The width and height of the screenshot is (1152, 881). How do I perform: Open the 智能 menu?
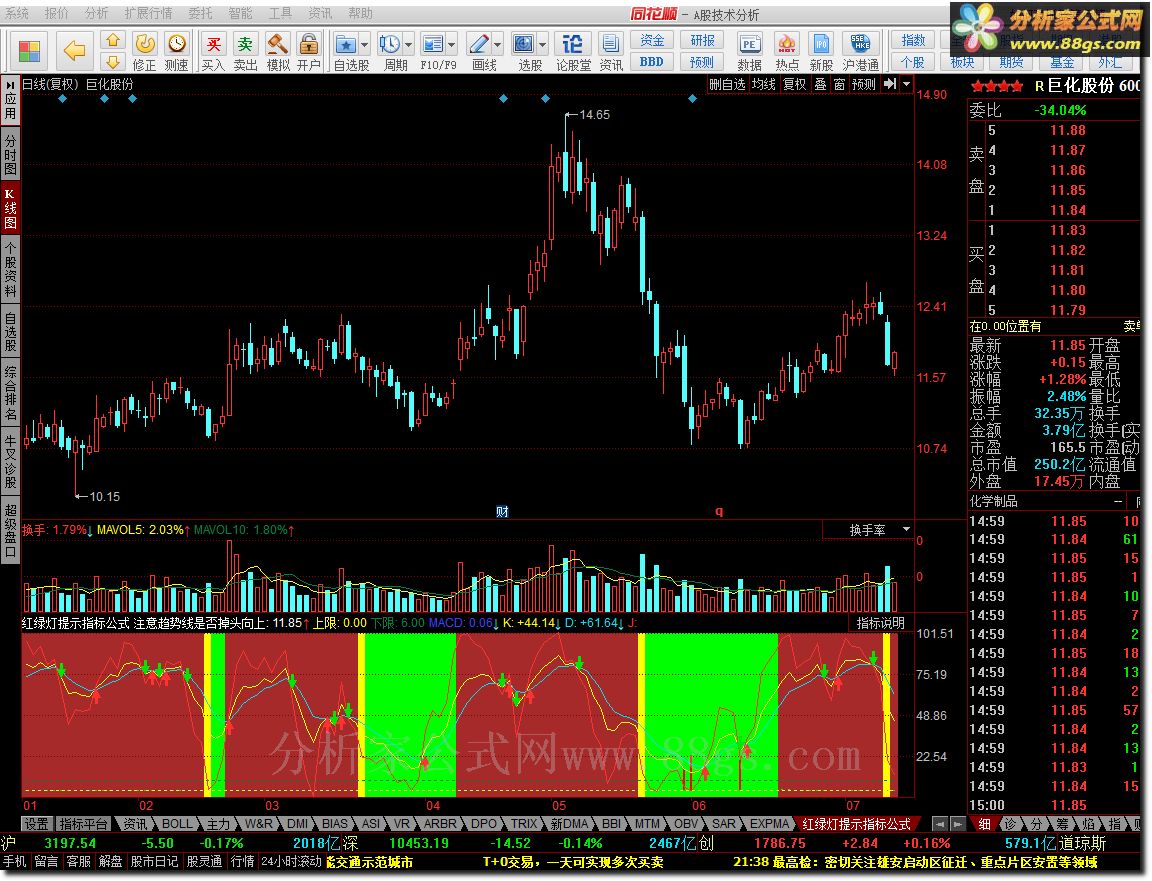(x=240, y=13)
